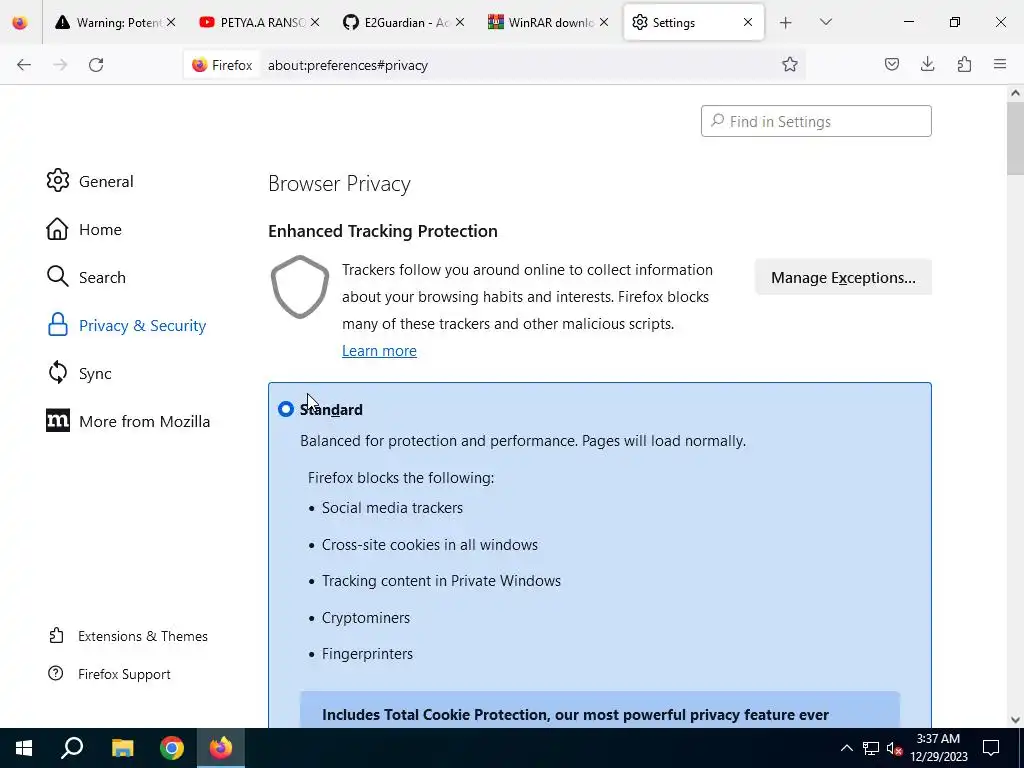Click the Search magnifier icon in sidebar
Image resolution: width=1024 pixels, height=768 pixels.
point(57,276)
